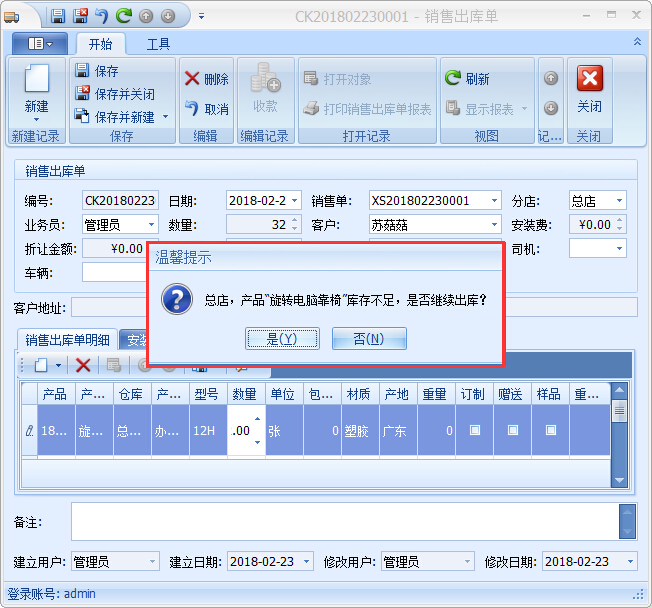The height and width of the screenshot is (608, 652).
Task: Click the grid's vertical scrollbar thumb
Action: pyautogui.click(x=620, y=410)
